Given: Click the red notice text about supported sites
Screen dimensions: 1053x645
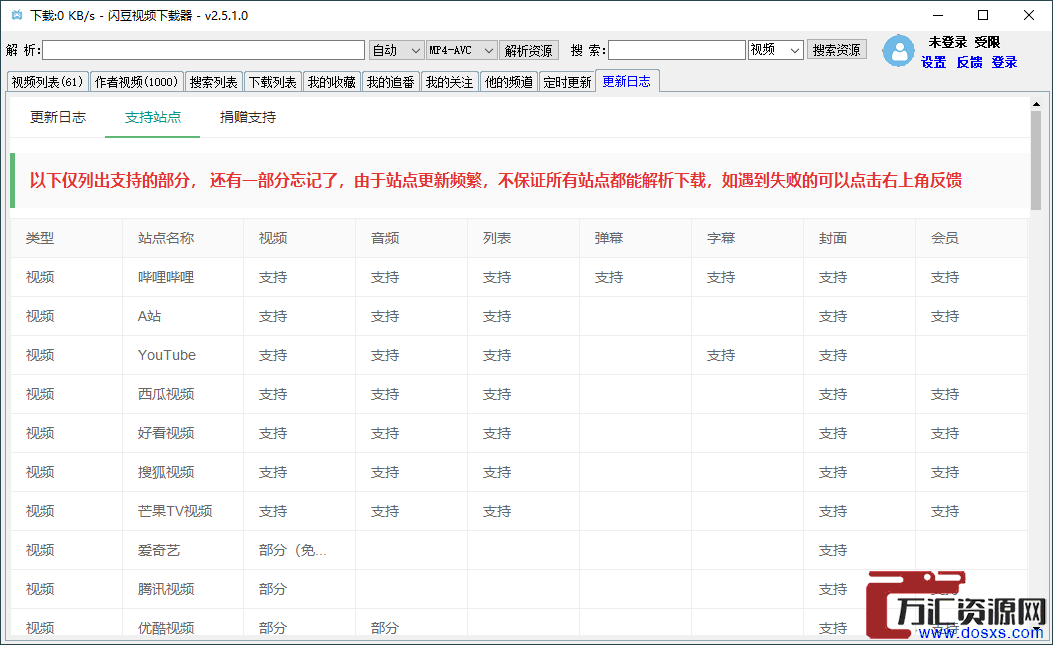Looking at the screenshot, I should (496, 180).
